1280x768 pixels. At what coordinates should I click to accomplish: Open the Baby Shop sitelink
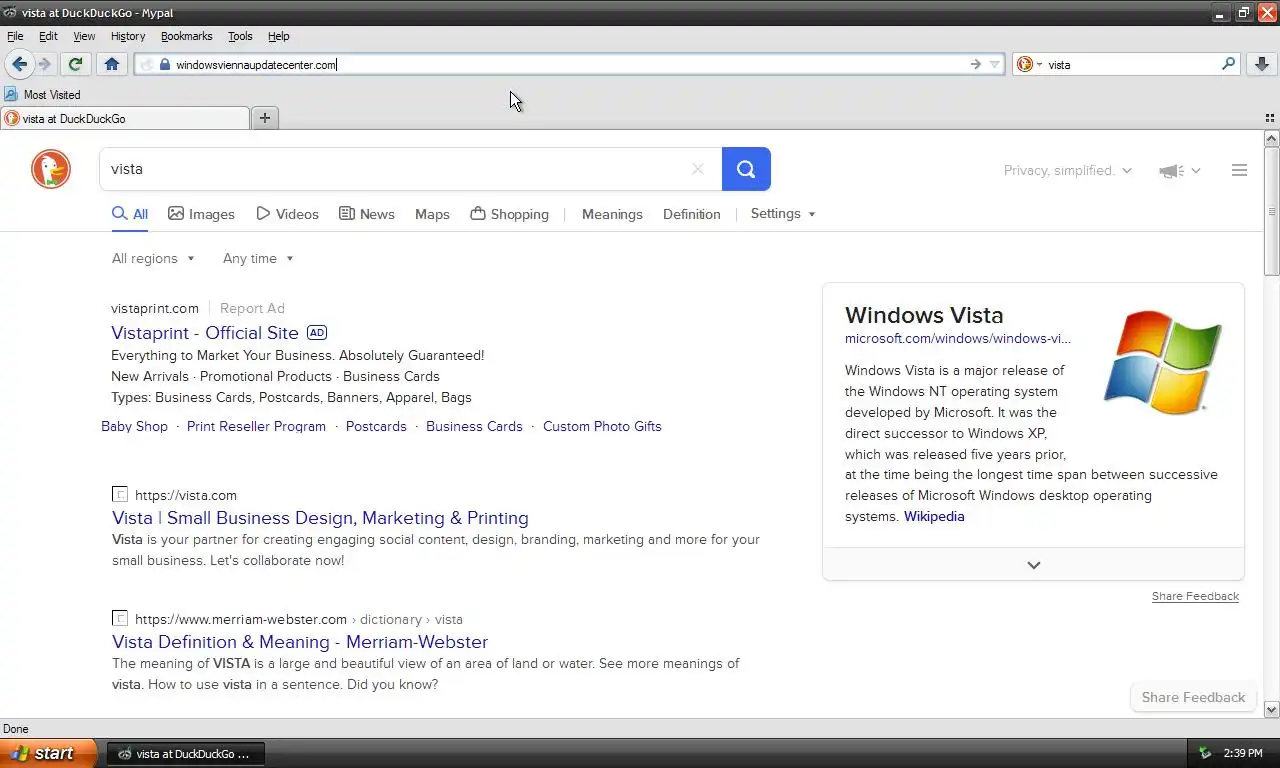[134, 426]
